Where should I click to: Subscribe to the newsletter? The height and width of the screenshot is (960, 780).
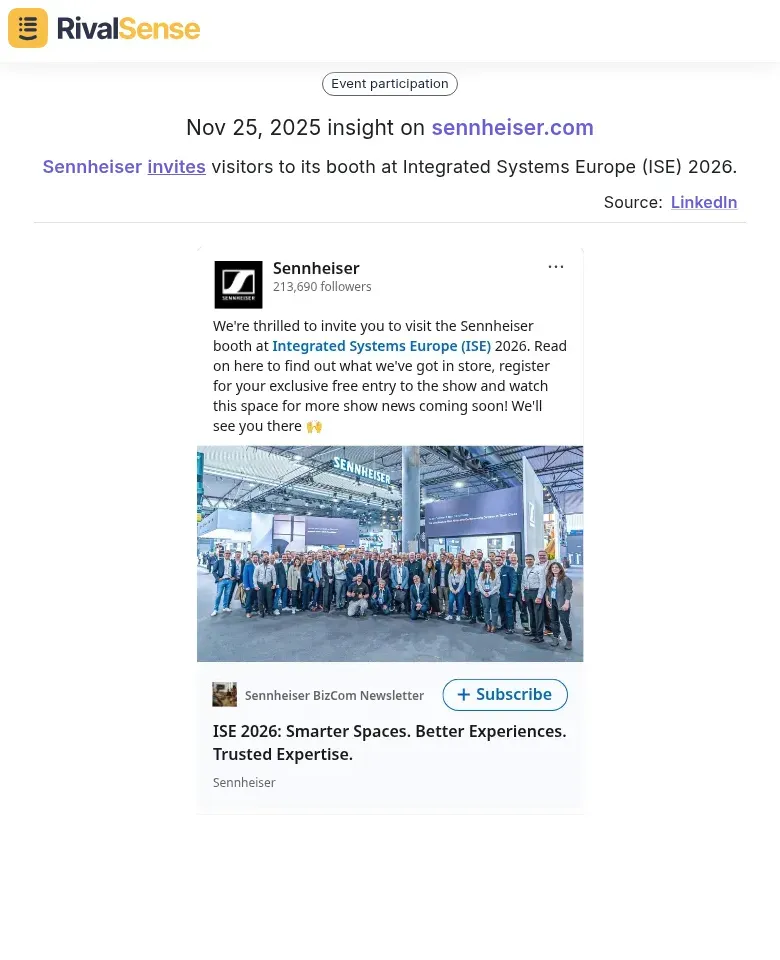(x=505, y=694)
